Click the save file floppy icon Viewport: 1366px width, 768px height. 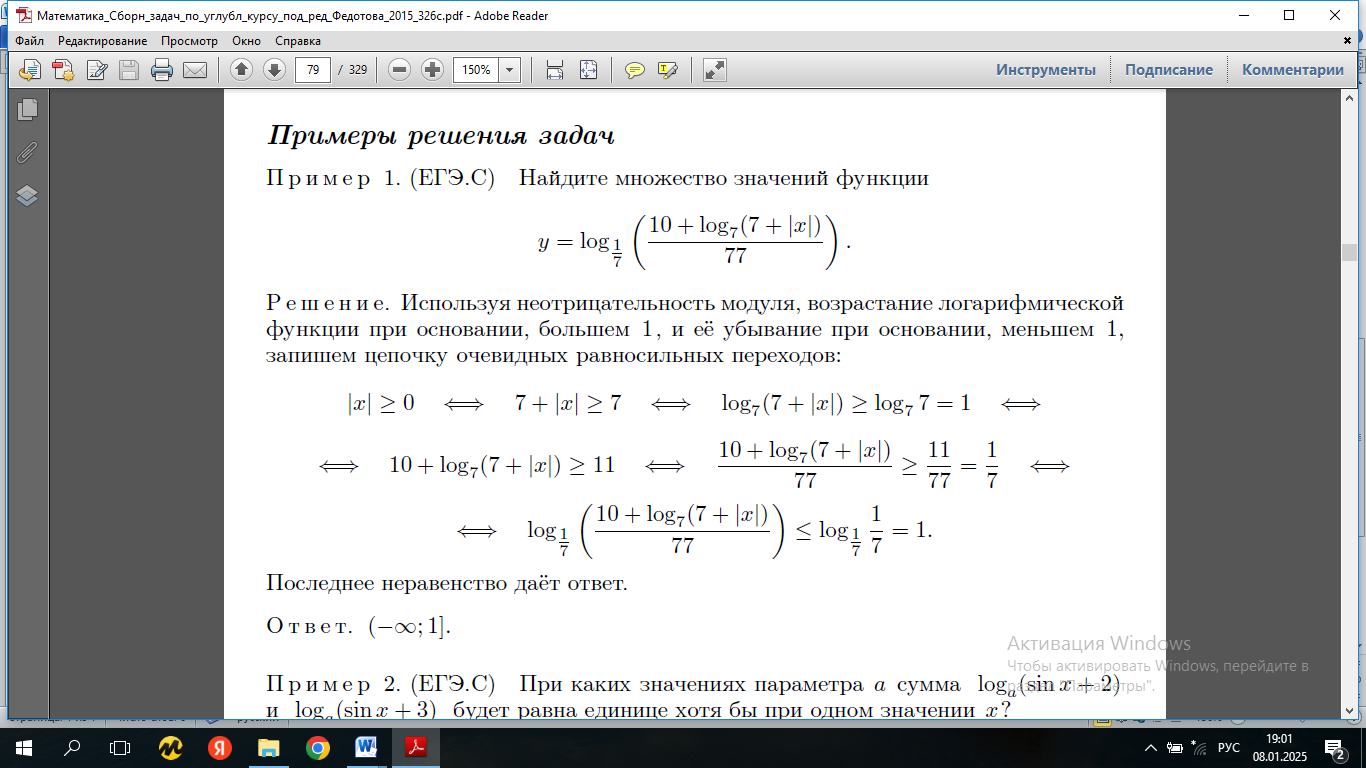click(x=129, y=70)
